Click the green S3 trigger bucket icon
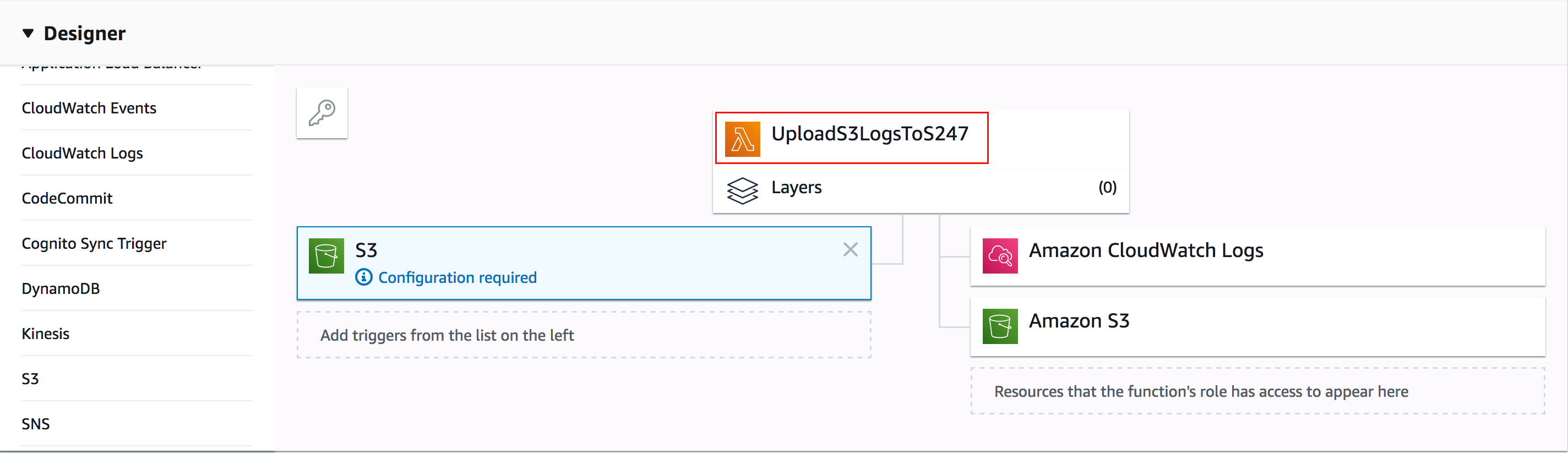Viewport: 1568px width, 453px height. click(326, 256)
